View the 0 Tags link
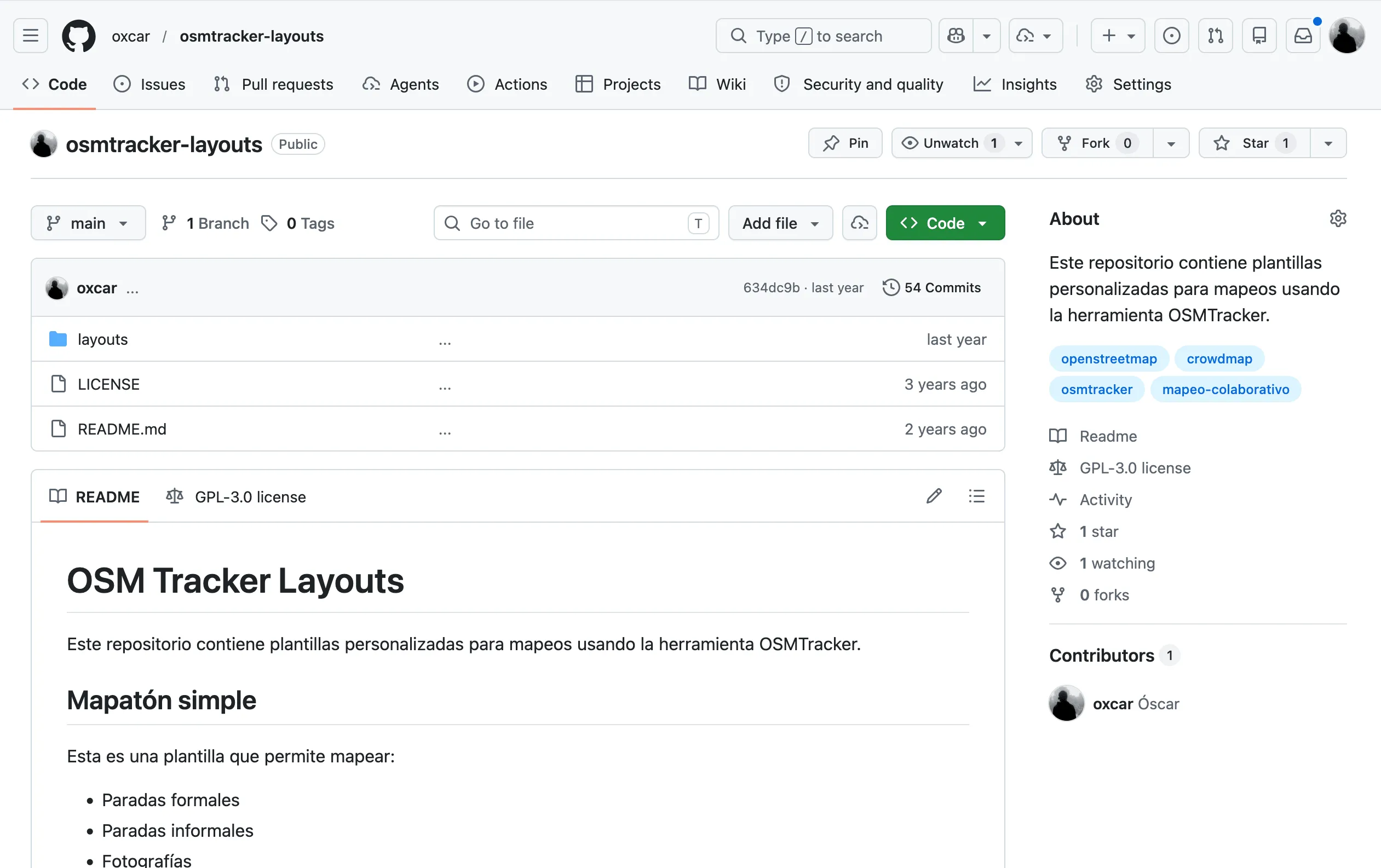 pos(298,223)
